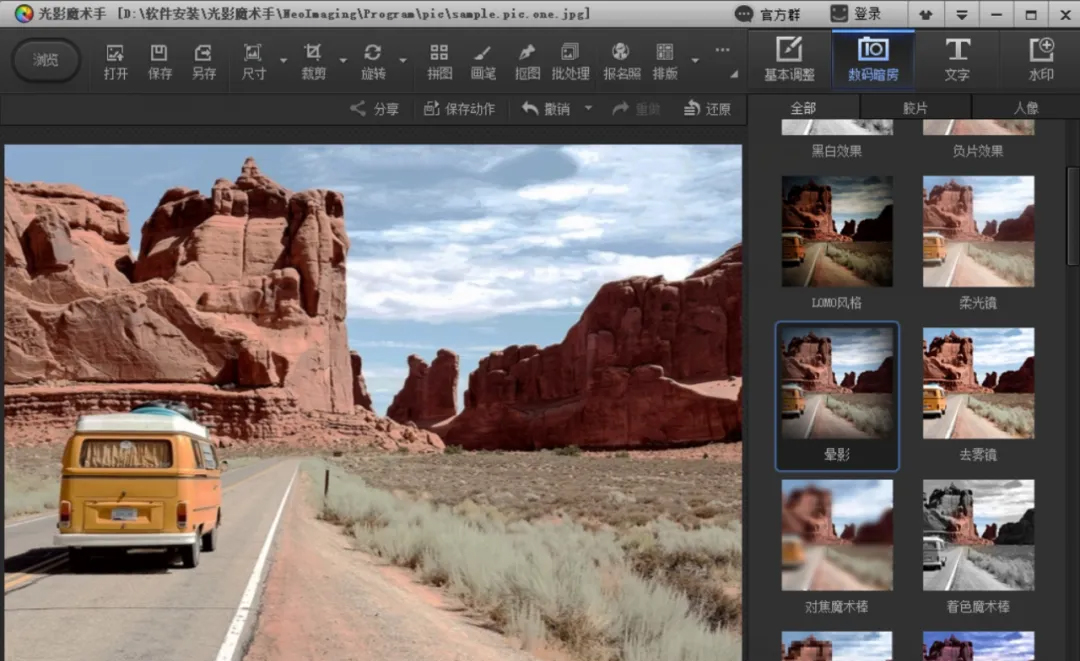Image resolution: width=1080 pixels, height=661 pixels.
Task: Show more toolbar tools via ellipsis
Action: pyautogui.click(x=722, y=50)
